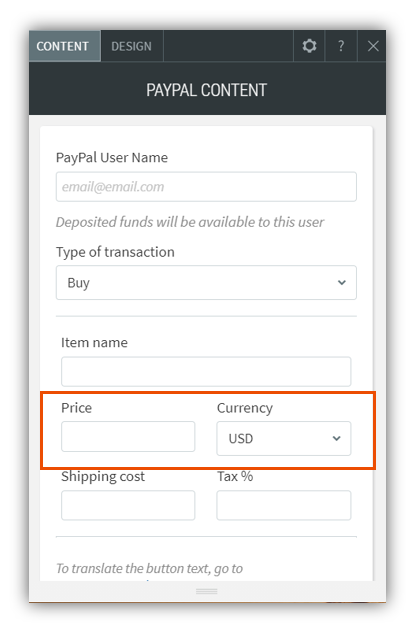The height and width of the screenshot is (624, 412).
Task: Click the "Shipping cost" label text
Action: (103, 477)
